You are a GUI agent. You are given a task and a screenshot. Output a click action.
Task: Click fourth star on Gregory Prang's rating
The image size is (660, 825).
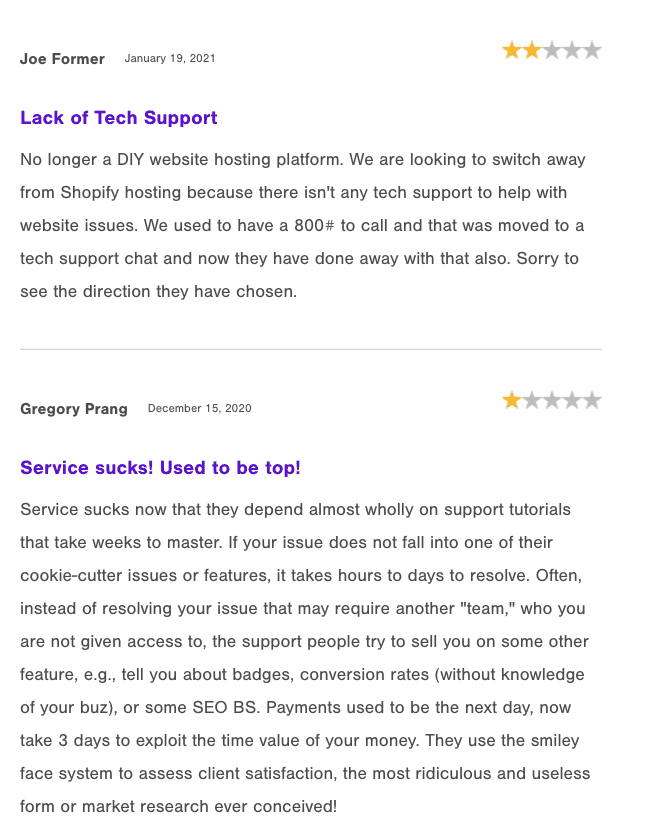572,401
